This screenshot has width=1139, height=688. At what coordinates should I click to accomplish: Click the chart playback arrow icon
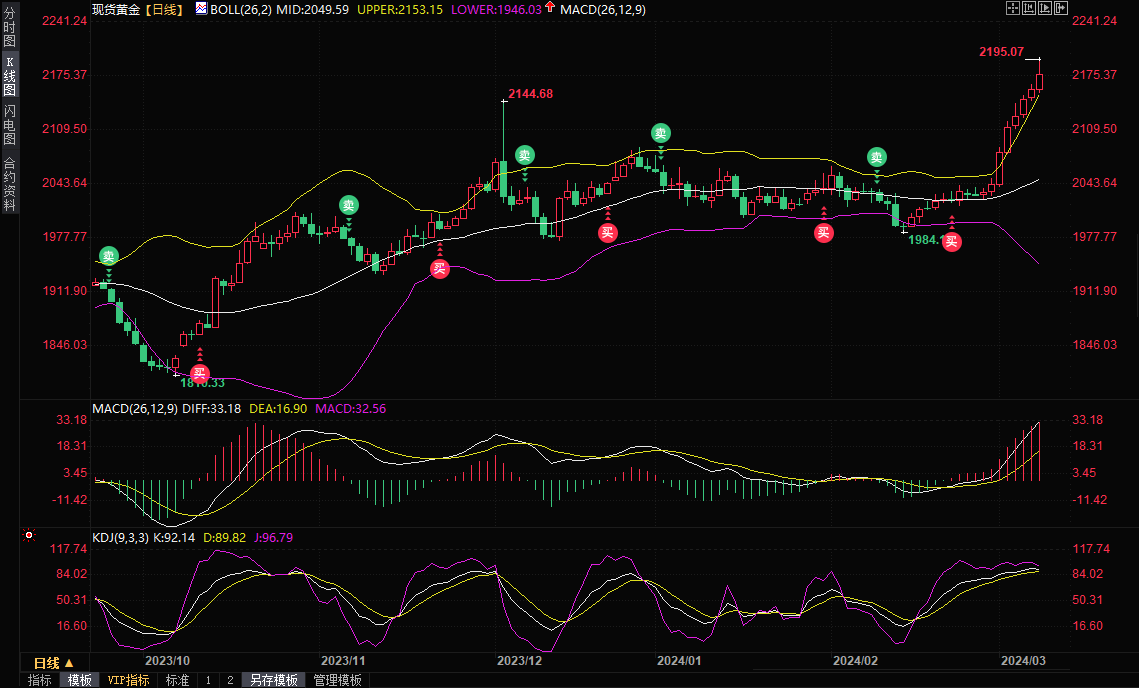(x=1044, y=8)
